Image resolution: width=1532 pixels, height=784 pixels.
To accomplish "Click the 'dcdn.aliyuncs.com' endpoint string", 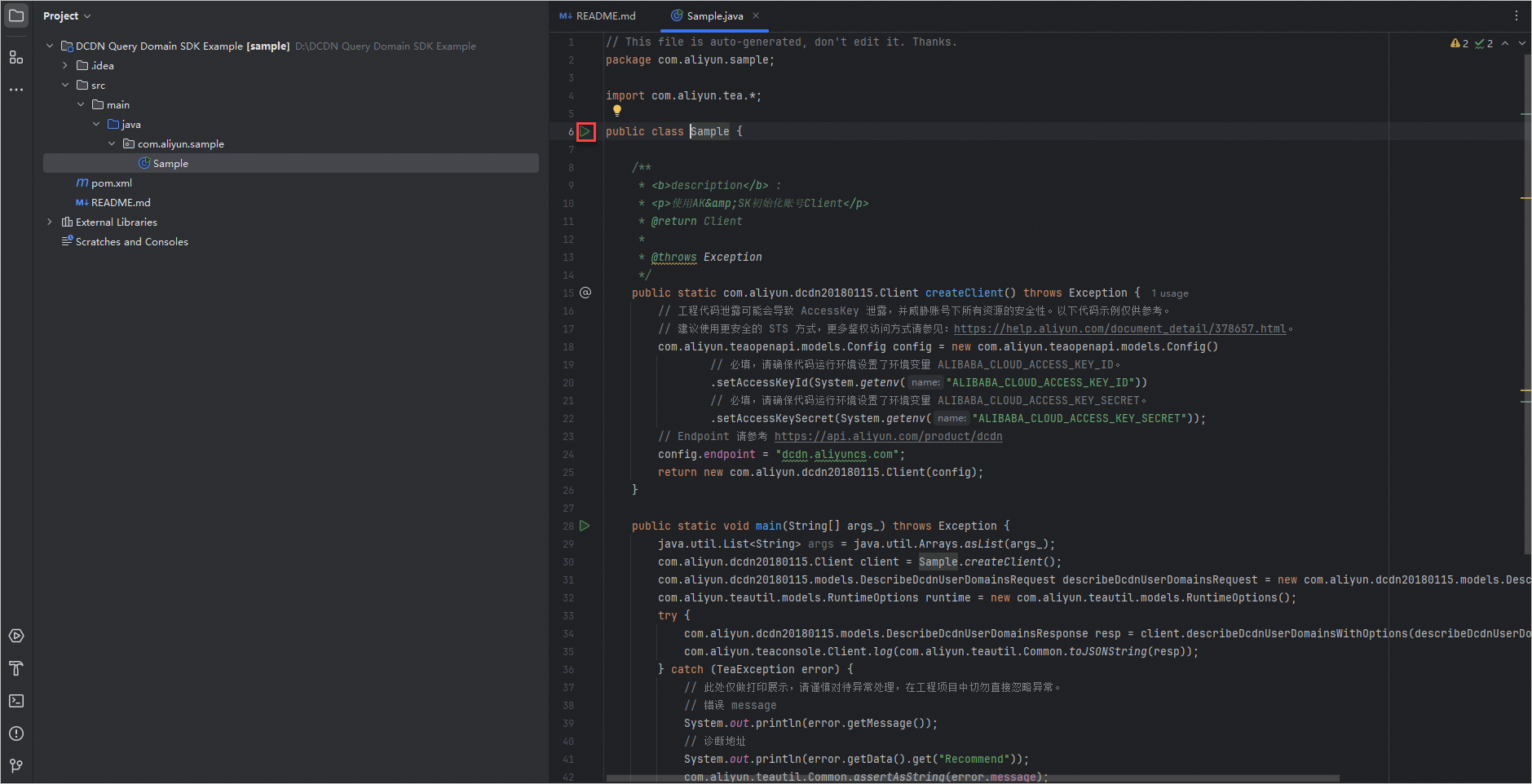I will click(837, 454).
